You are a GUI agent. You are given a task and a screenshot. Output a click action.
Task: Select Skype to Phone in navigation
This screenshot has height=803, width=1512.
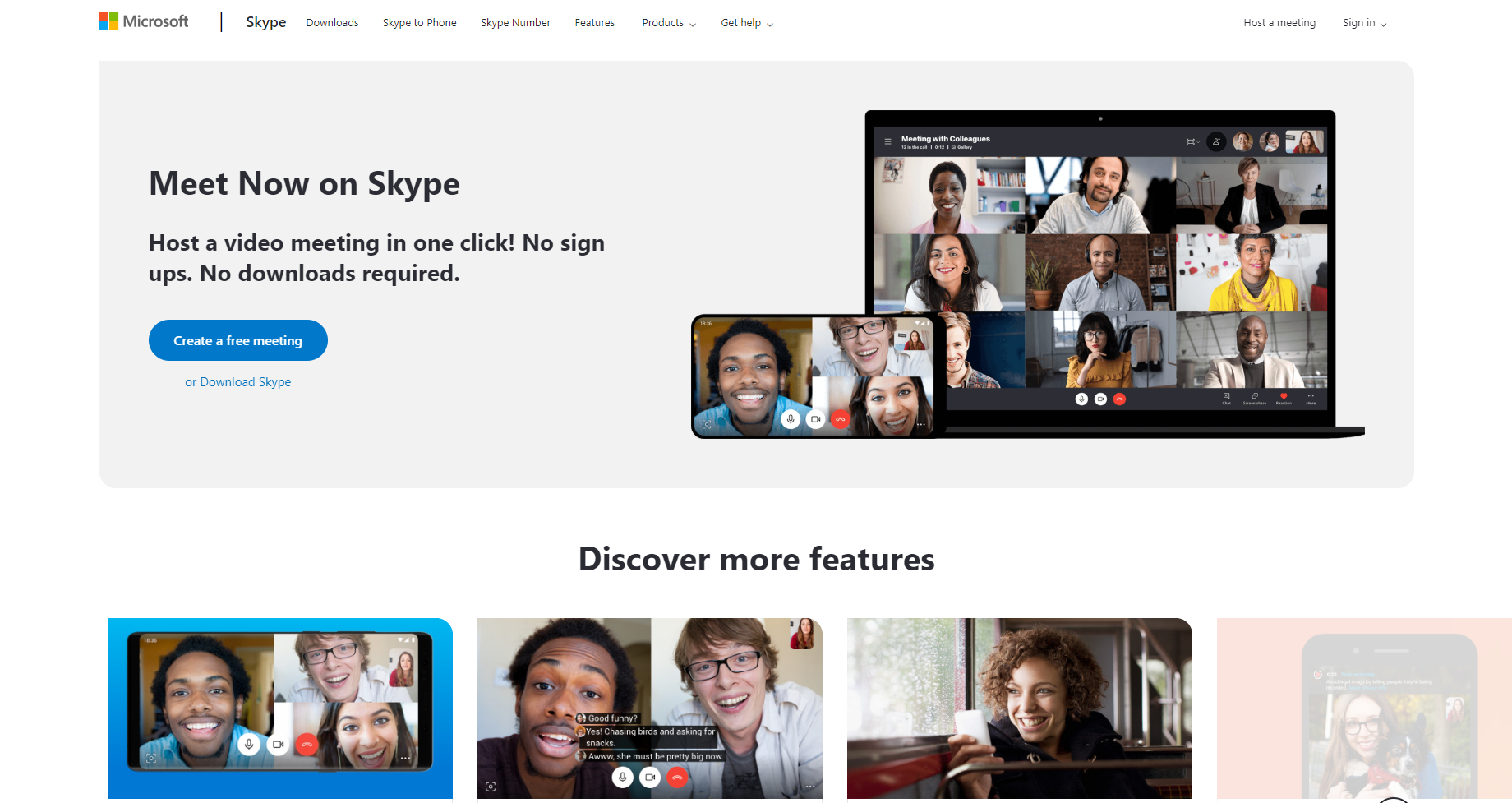pos(419,23)
